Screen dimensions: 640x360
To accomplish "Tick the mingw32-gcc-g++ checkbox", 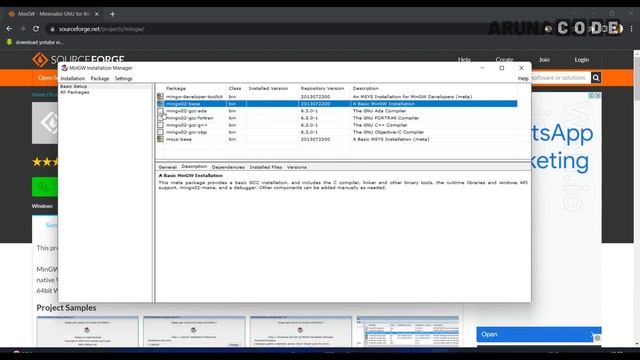I will pyautogui.click(x=160, y=125).
